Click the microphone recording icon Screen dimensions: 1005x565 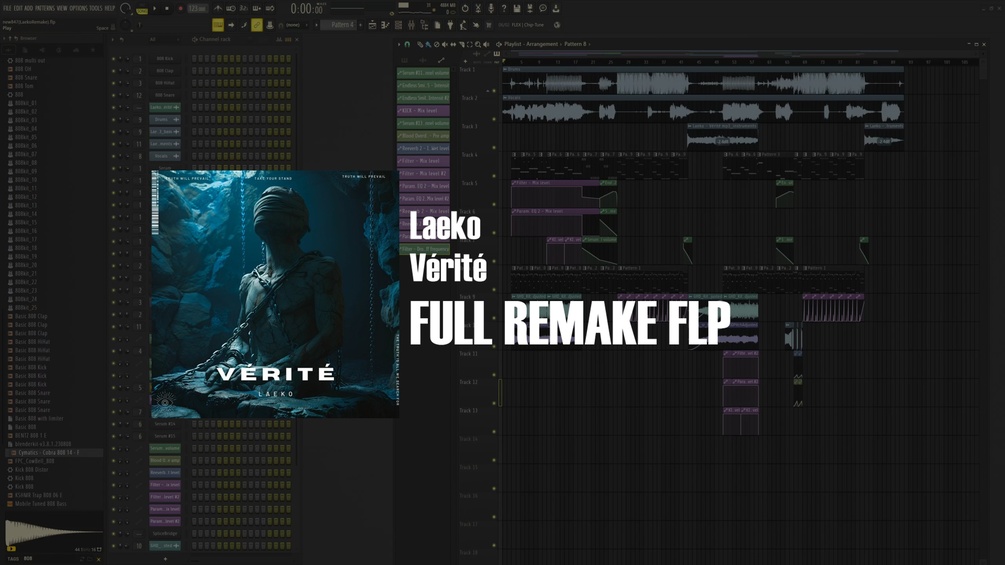point(491,8)
